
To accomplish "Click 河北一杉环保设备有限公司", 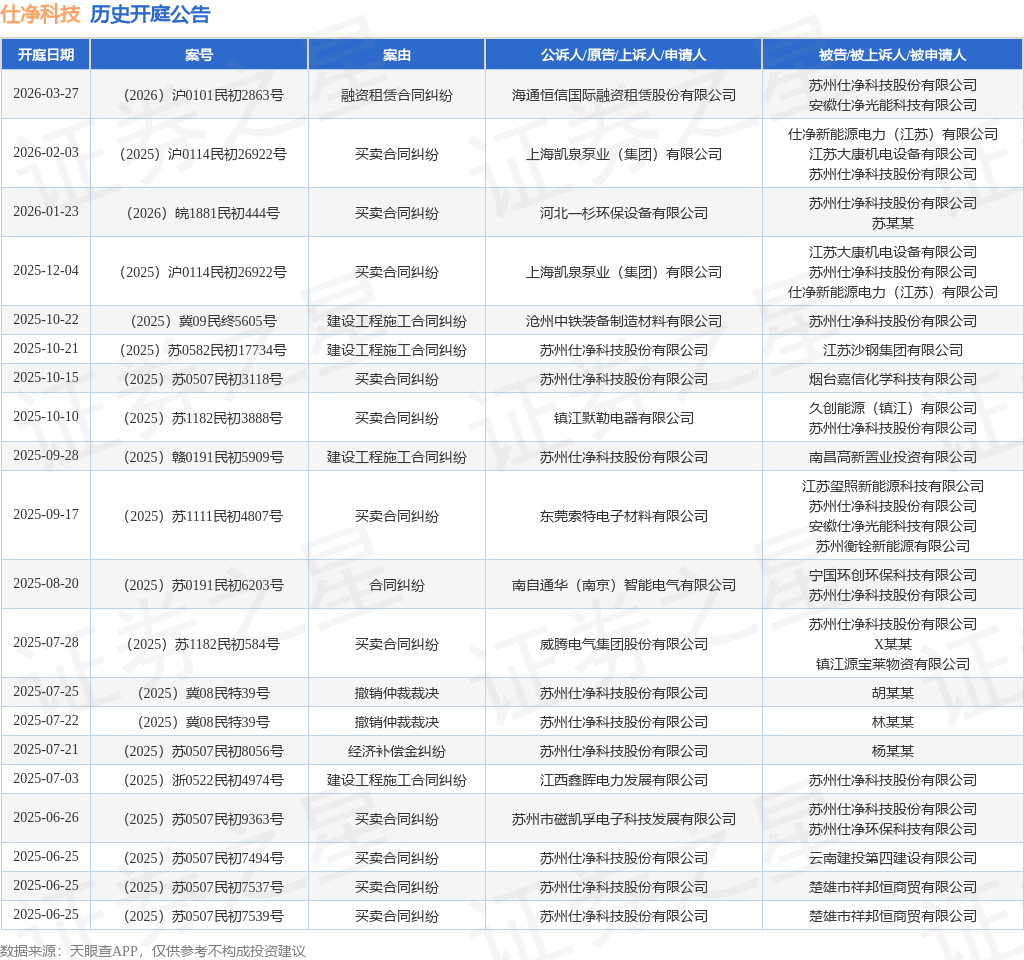I will (x=624, y=213).
